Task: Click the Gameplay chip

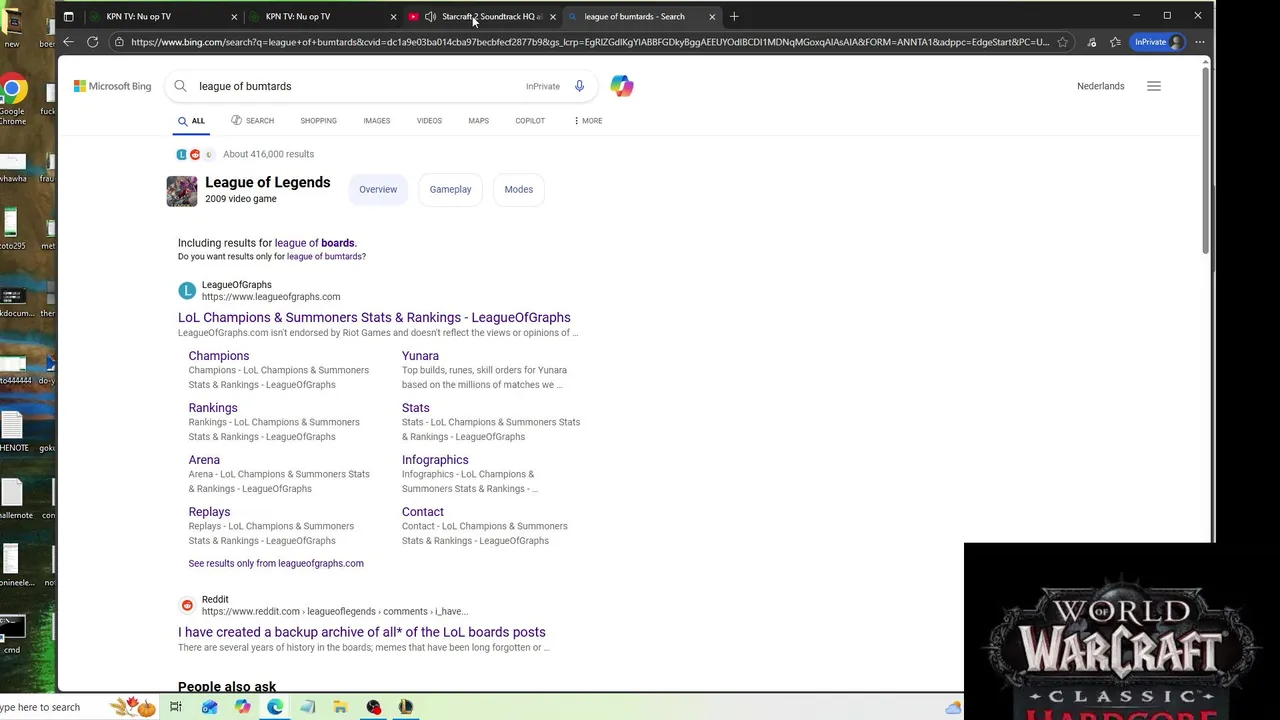Action: [x=450, y=189]
